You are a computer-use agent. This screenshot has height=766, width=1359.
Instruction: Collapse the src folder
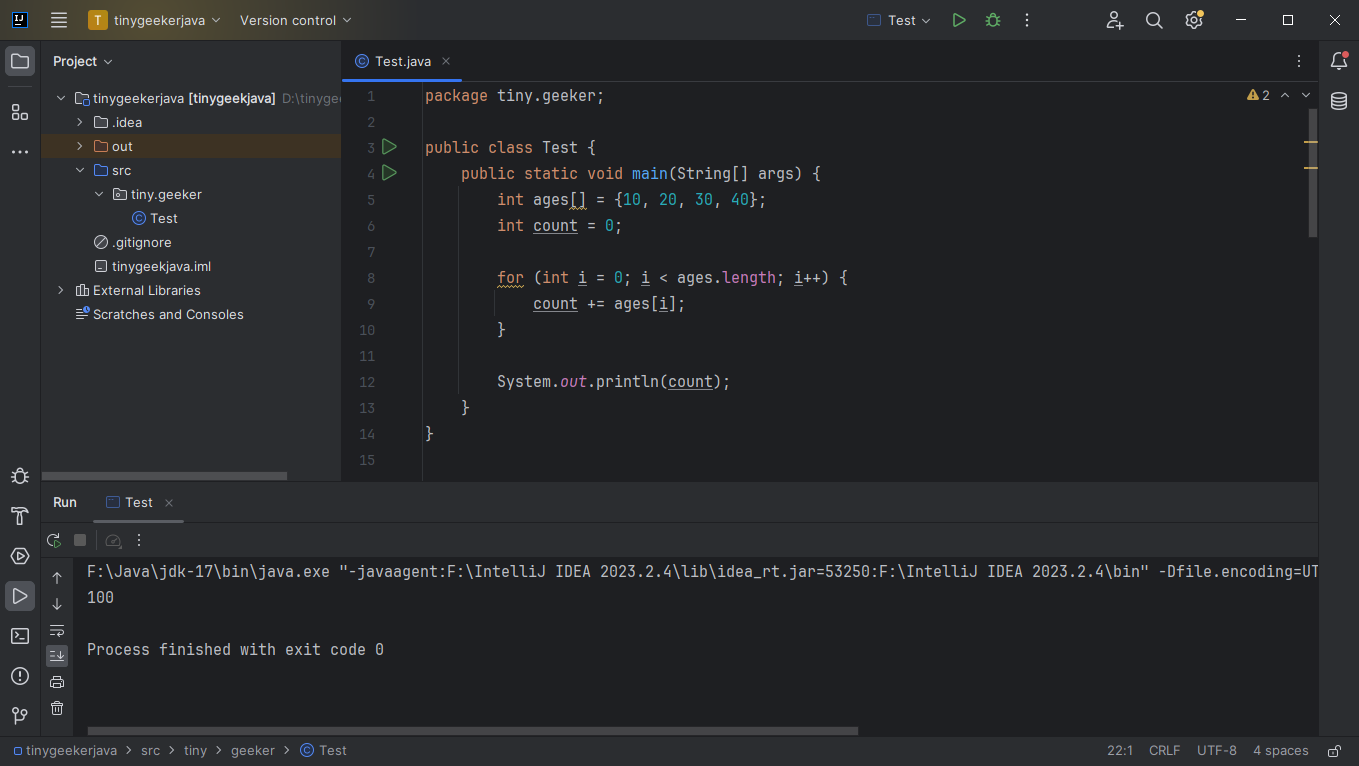click(x=80, y=170)
